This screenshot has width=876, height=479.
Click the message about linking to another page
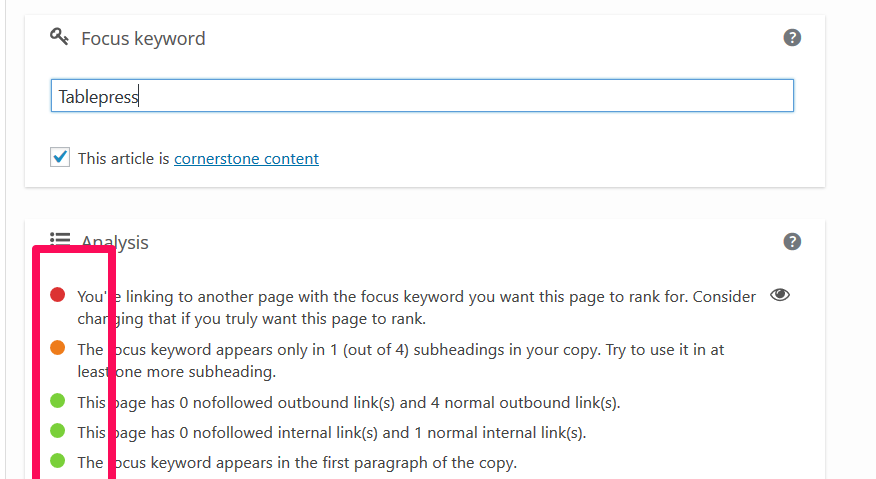pos(416,307)
